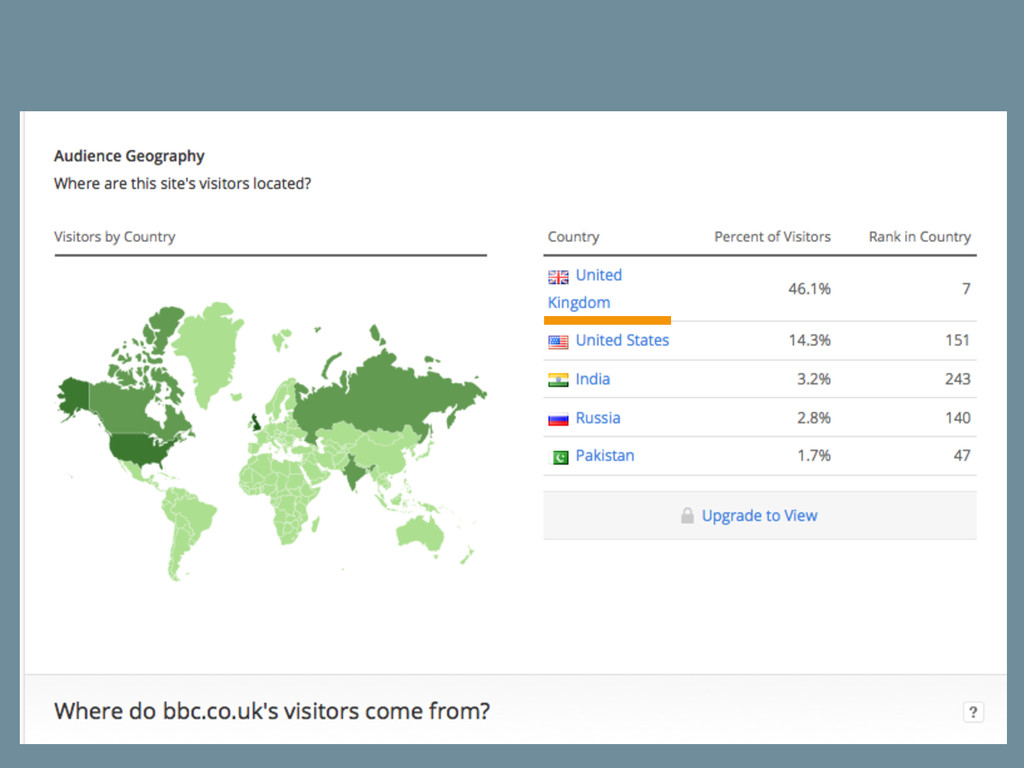Click the Country column header

pos(573,236)
